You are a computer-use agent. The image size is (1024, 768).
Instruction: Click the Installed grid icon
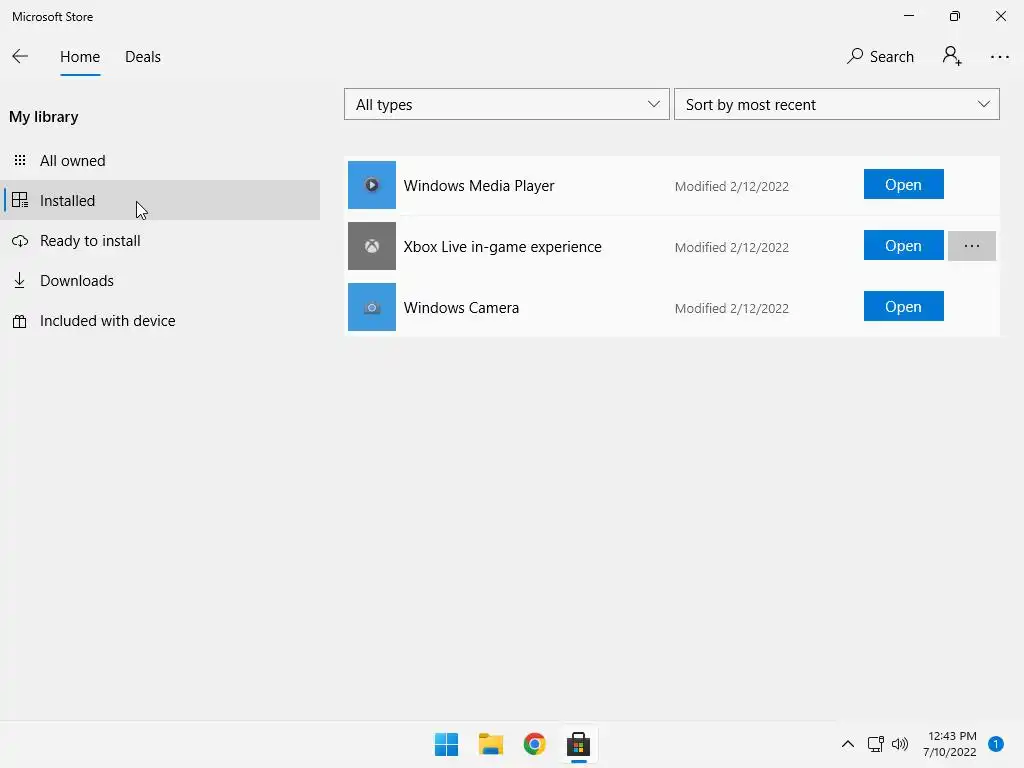click(20, 200)
